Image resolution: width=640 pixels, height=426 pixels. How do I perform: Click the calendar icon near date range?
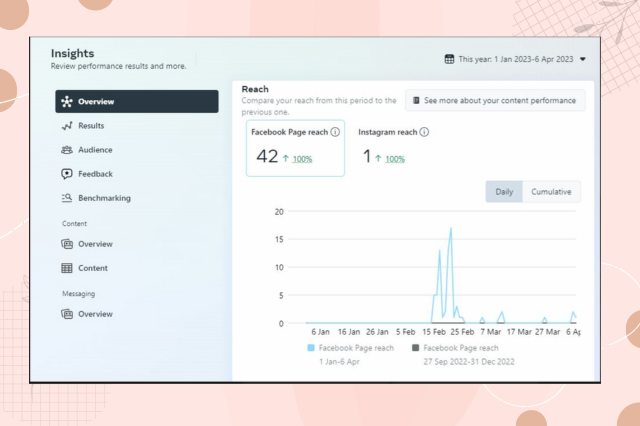click(449, 59)
